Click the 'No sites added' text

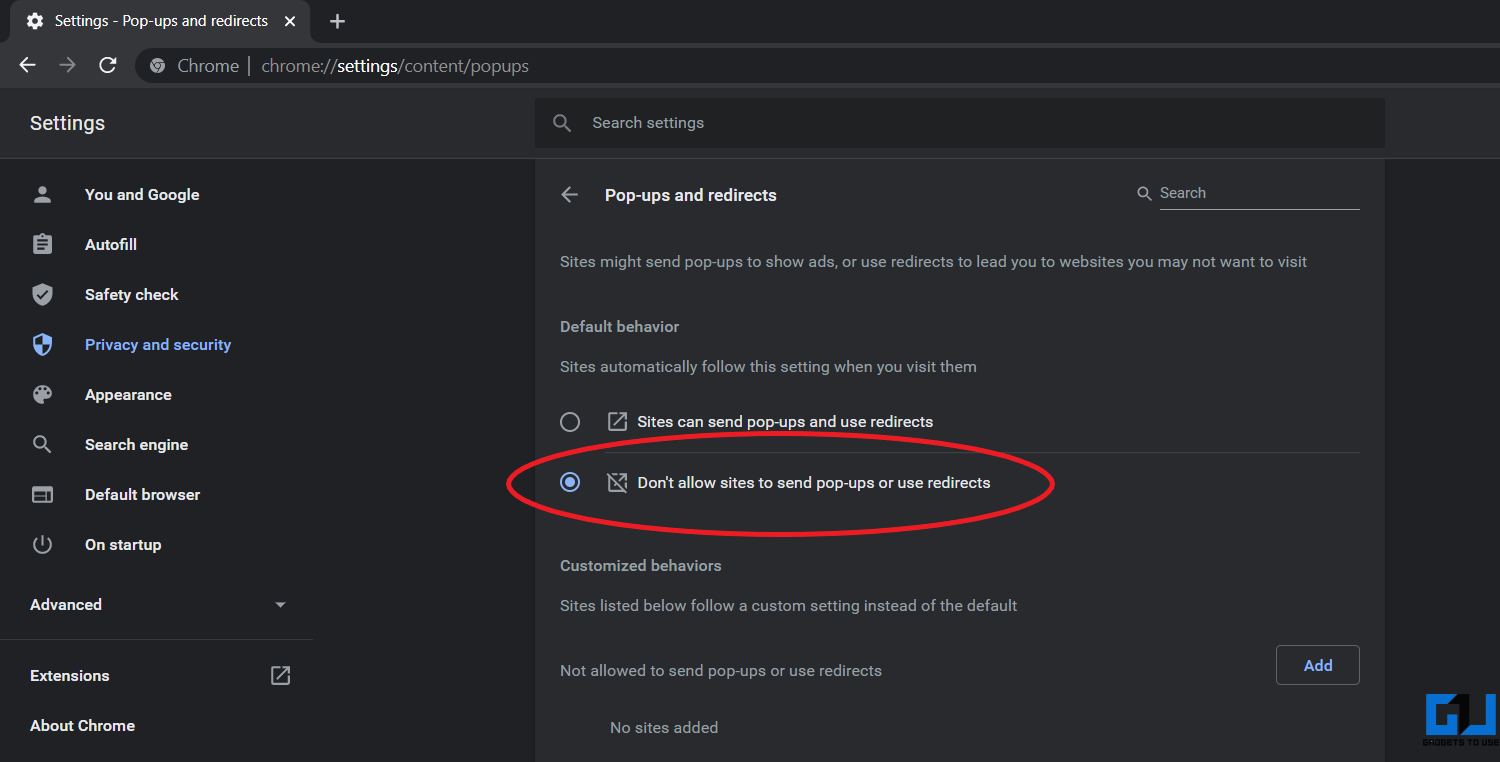click(664, 728)
